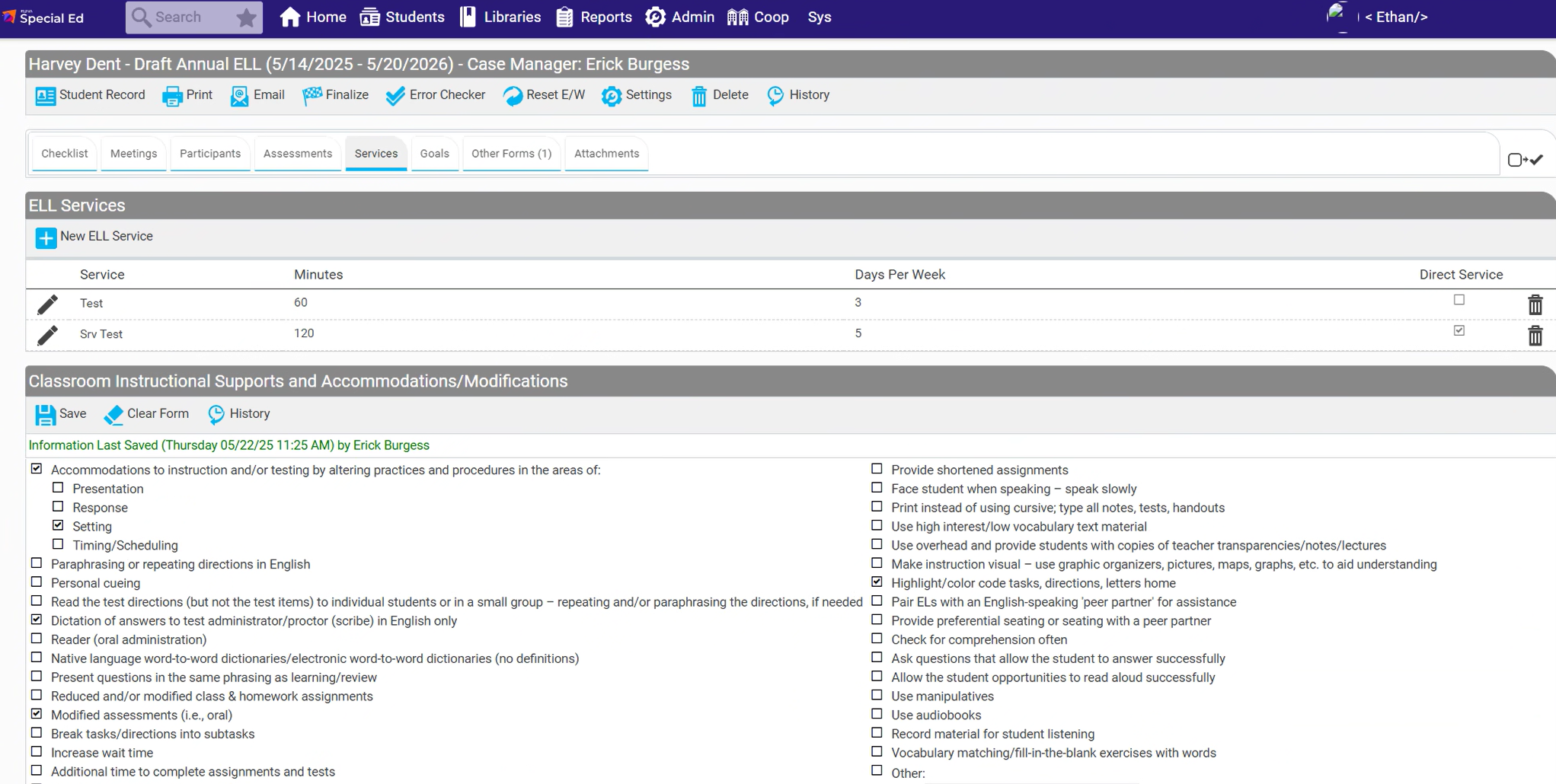The width and height of the screenshot is (1556, 784).
Task: Add a New ELL Service
Action: pyautogui.click(x=46, y=237)
